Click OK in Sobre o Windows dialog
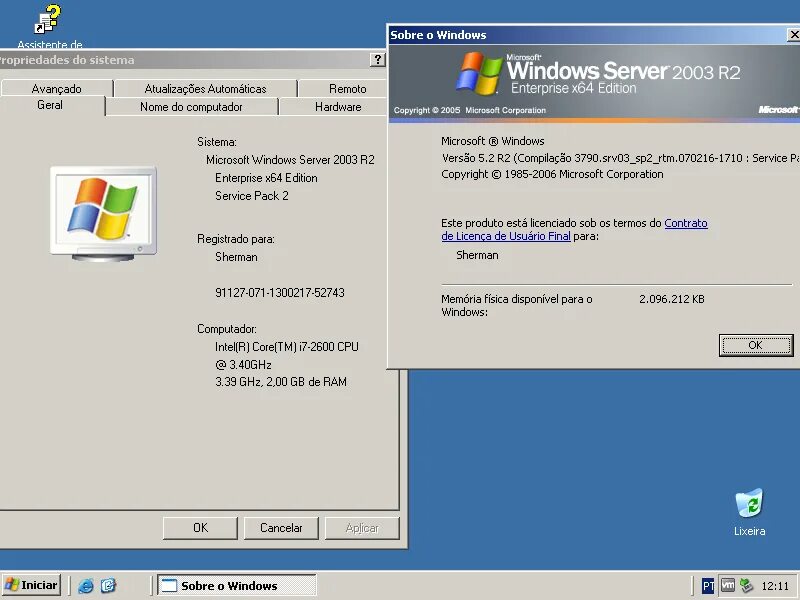800x600 pixels. point(756,345)
